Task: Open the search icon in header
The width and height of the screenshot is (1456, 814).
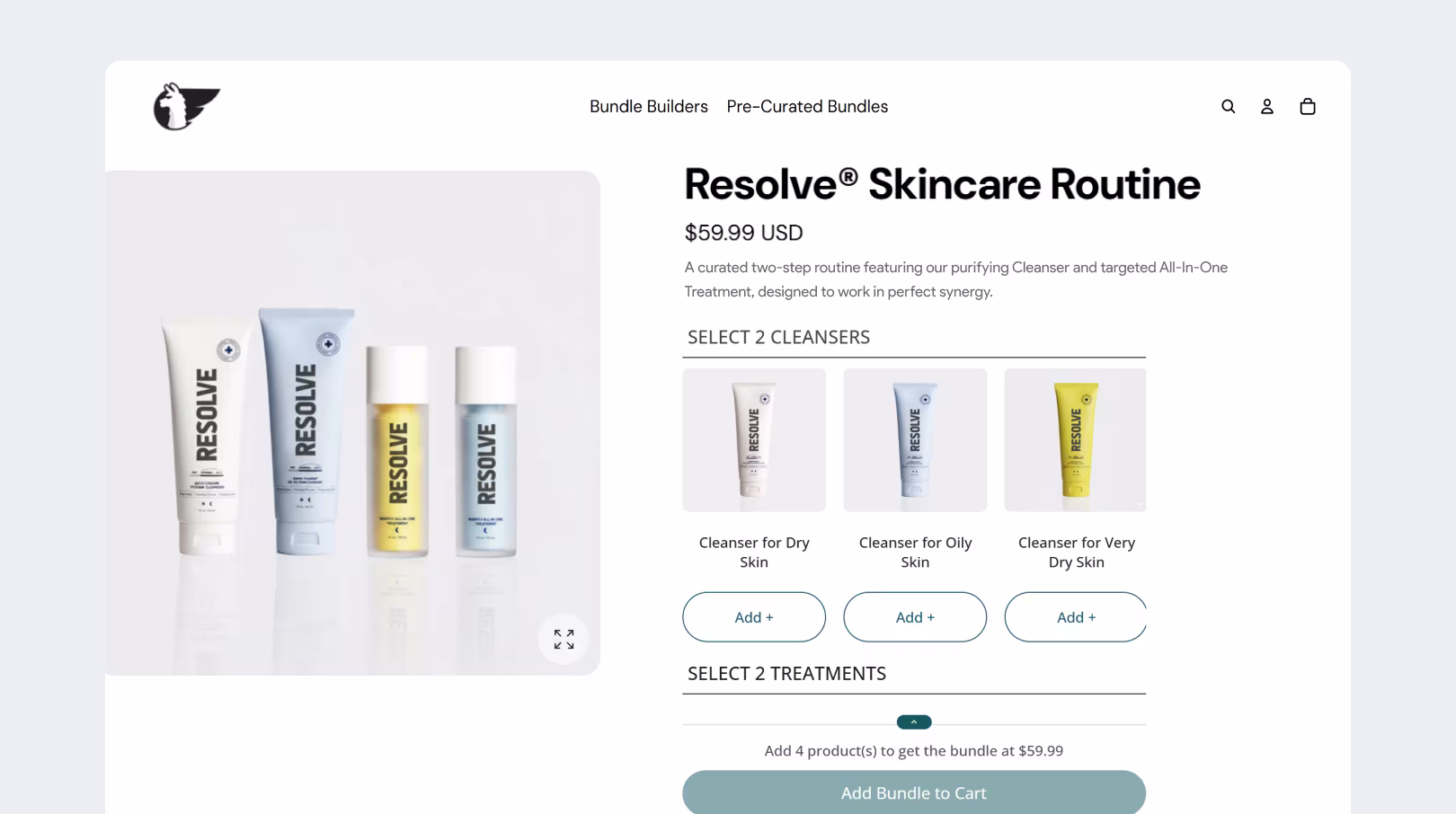Action: pyautogui.click(x=1228, y=107)
